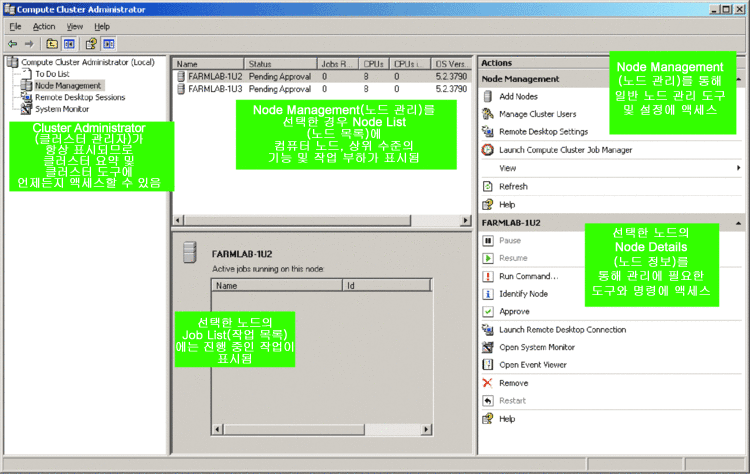Click the Add Nodes icon
Screen dimensions: 750x474
[x=487, y=97]
